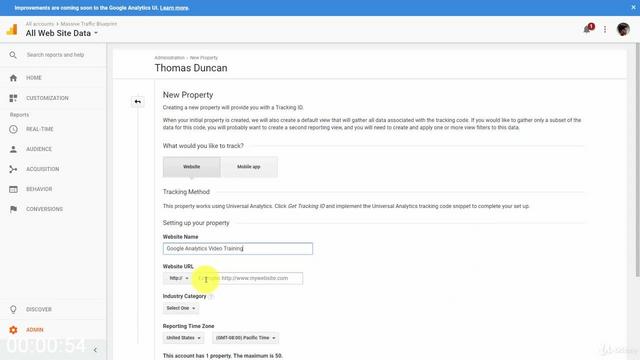The height and width of the screenshot is (360, 640).
Task: Click the Admin gear icon
Action: point(13,329)
